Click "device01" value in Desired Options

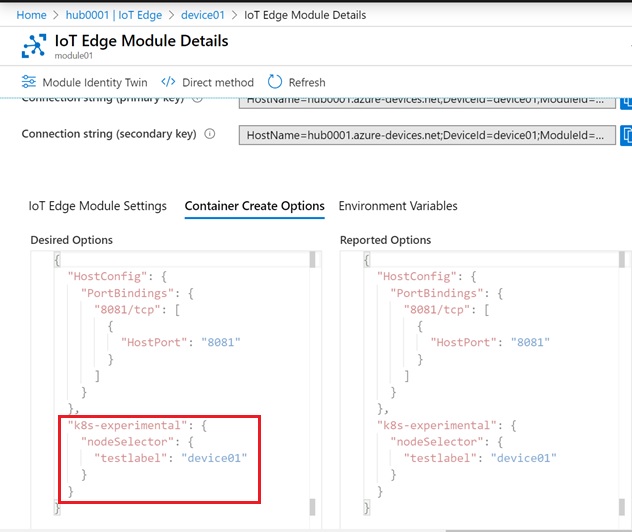tap(214, 458)
